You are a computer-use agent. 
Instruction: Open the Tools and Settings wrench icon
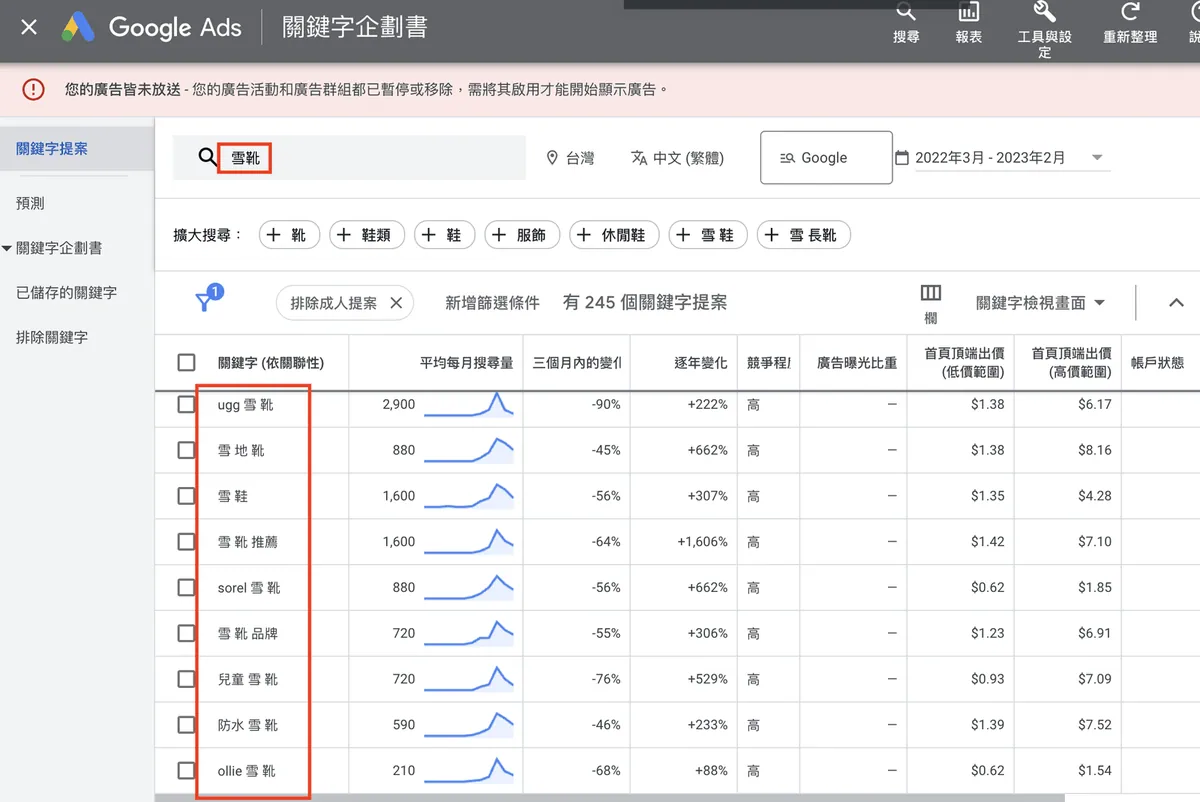pyautogui.click(x=1044, y=13)
